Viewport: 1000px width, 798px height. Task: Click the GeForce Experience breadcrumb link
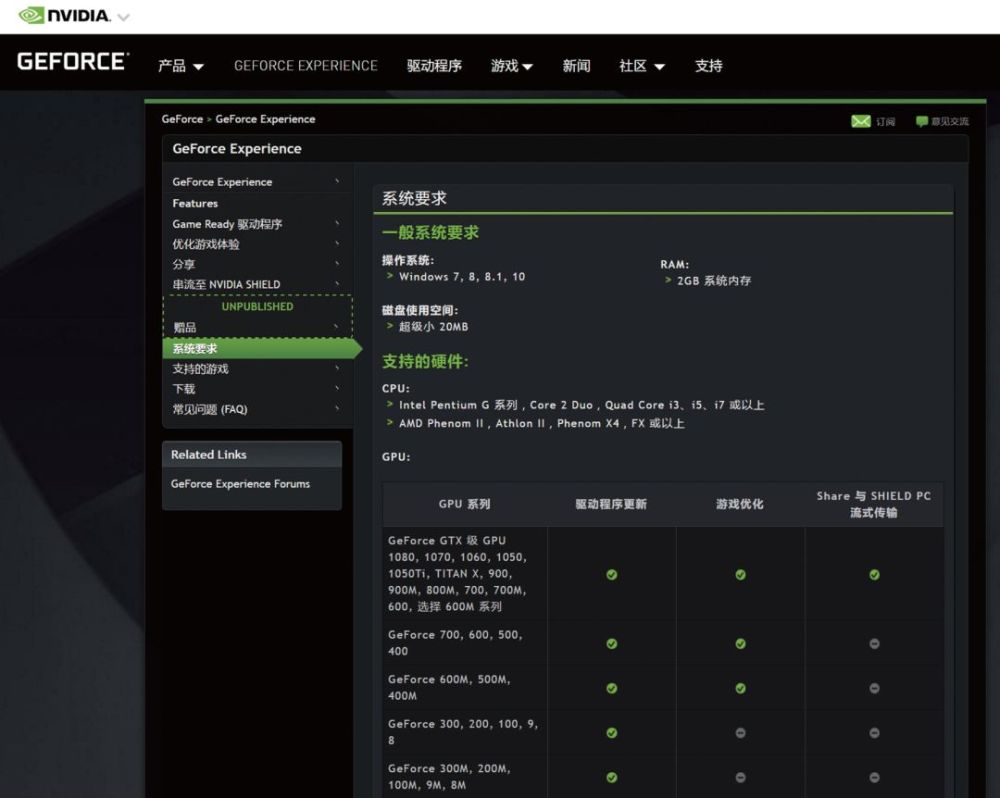(265, 119)
